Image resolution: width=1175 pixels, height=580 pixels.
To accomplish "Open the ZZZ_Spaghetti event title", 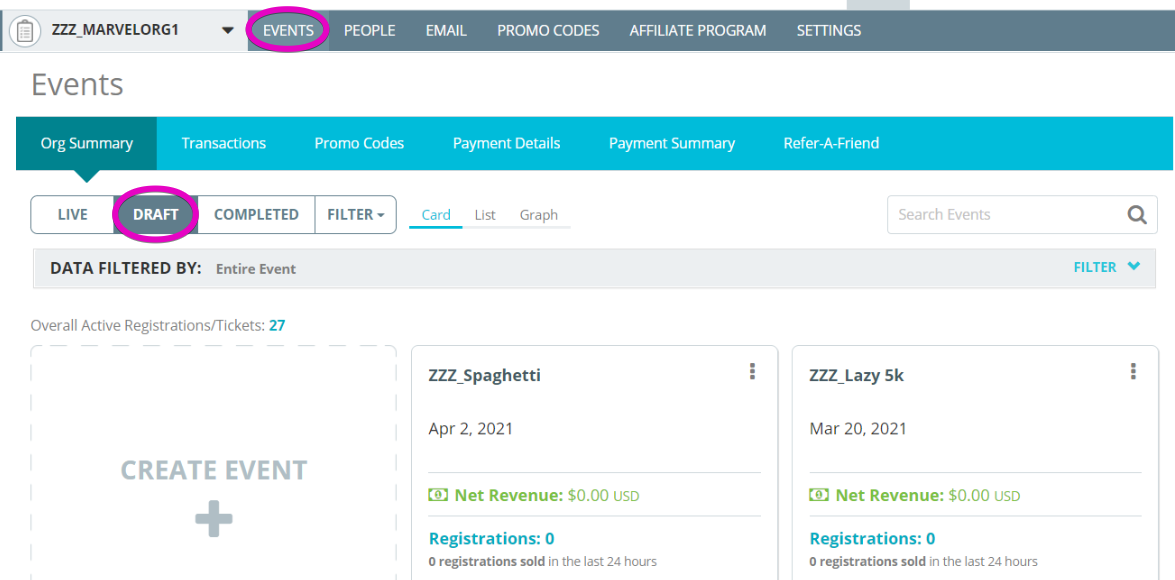I will tap(485, 375).
